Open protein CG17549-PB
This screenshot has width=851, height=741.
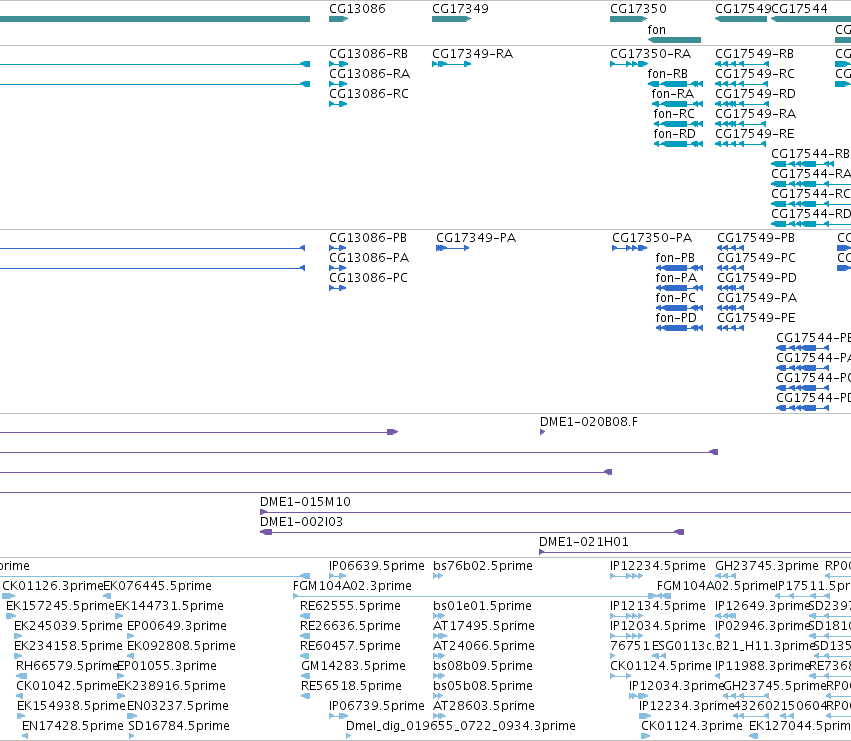coord(756,238)
